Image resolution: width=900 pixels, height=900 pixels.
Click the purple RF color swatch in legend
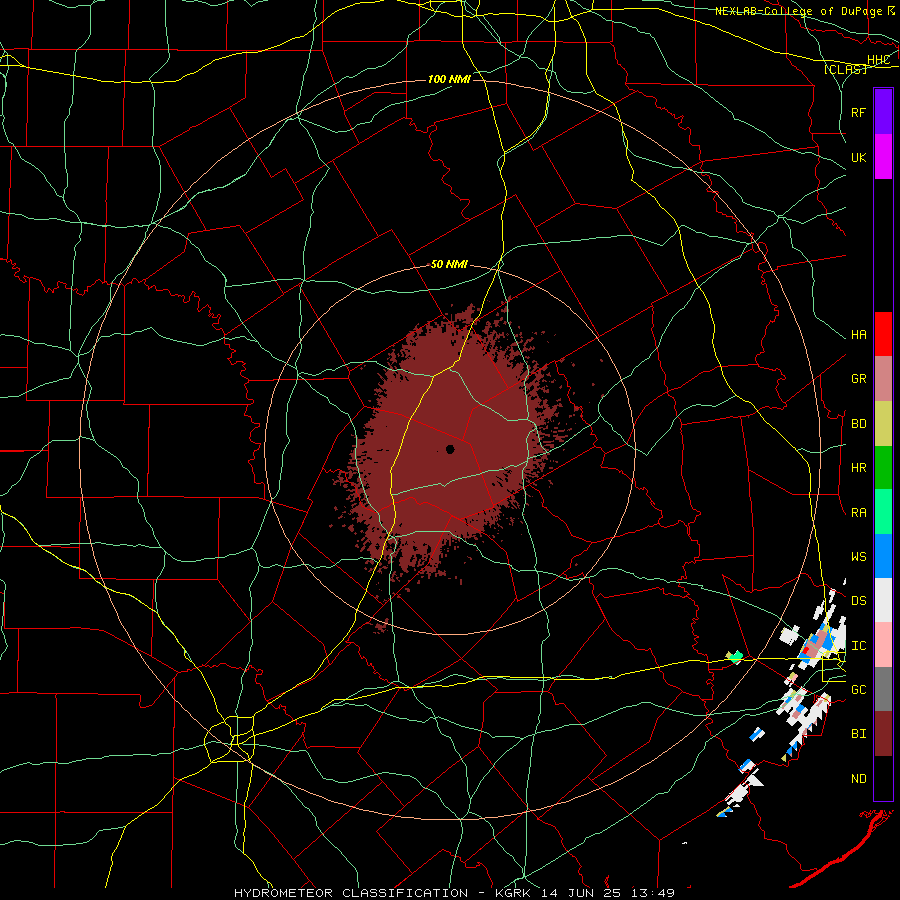coord(883,112)
